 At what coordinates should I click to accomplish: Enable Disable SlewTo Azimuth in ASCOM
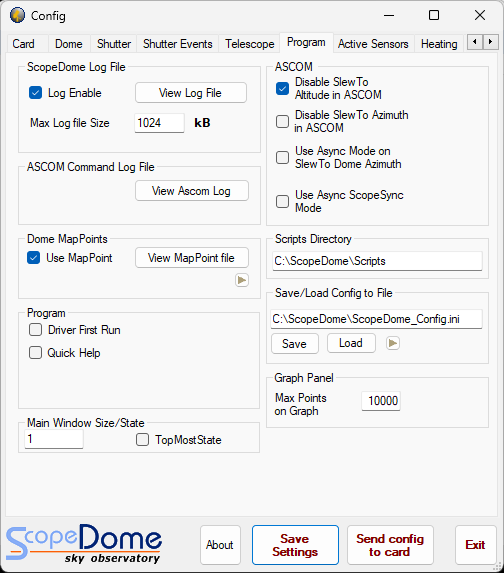click(282, 121)
